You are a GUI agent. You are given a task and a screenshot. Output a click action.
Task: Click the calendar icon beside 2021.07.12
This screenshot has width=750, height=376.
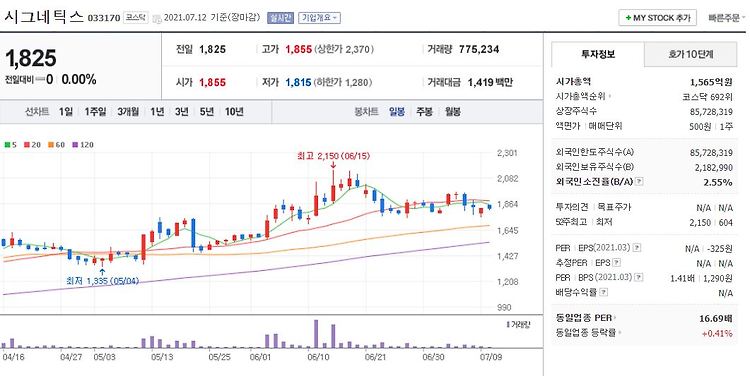tap(157, 19)
